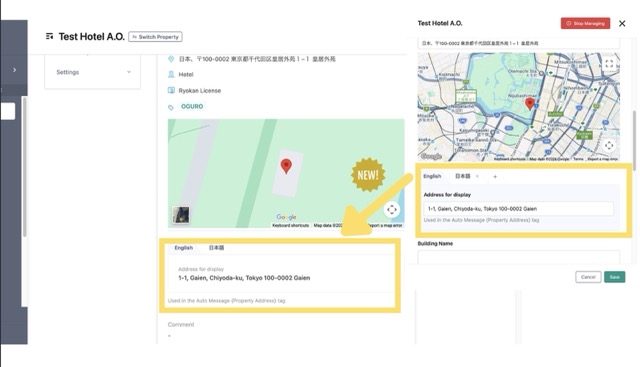Expand the Settings dropdown

[x=92, y=72]
